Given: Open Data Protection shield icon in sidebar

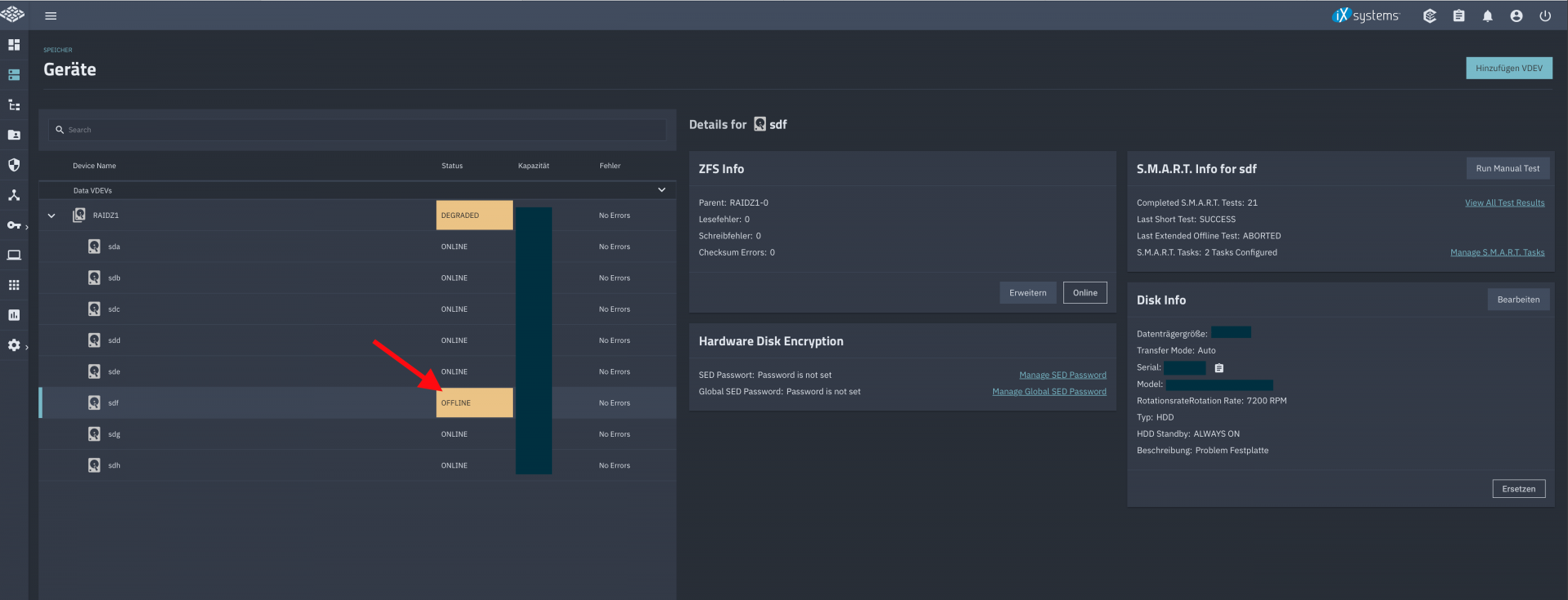Looking at the screenshot, I should tap(14, 165).
